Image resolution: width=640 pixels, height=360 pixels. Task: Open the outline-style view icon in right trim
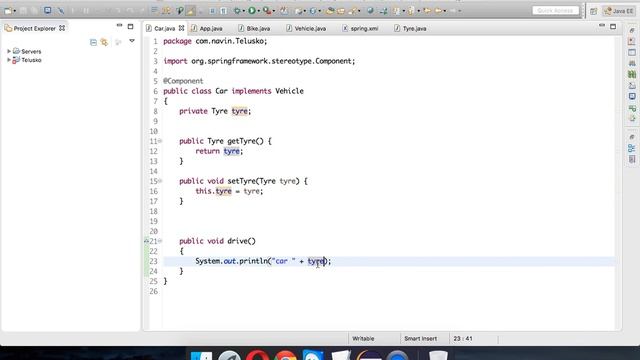coord(632,148)
